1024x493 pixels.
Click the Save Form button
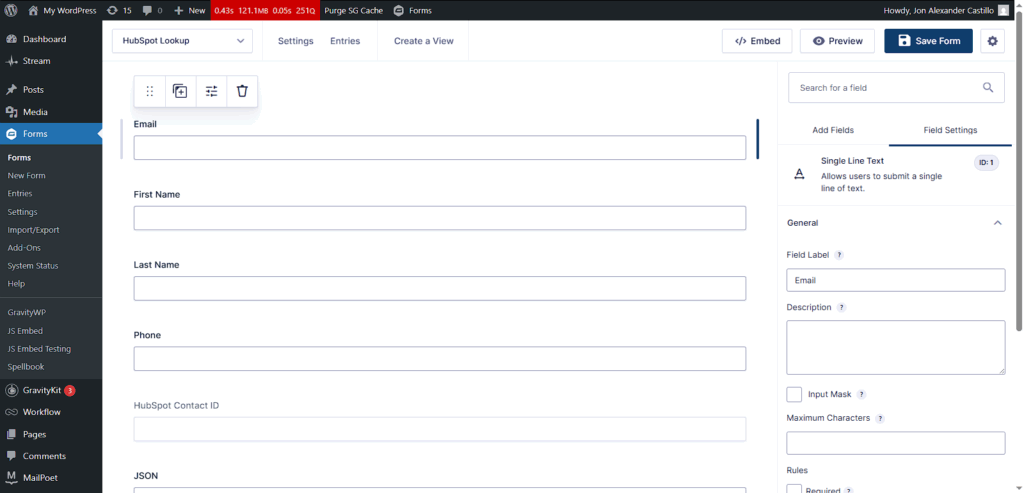click(x=928, y=41)
